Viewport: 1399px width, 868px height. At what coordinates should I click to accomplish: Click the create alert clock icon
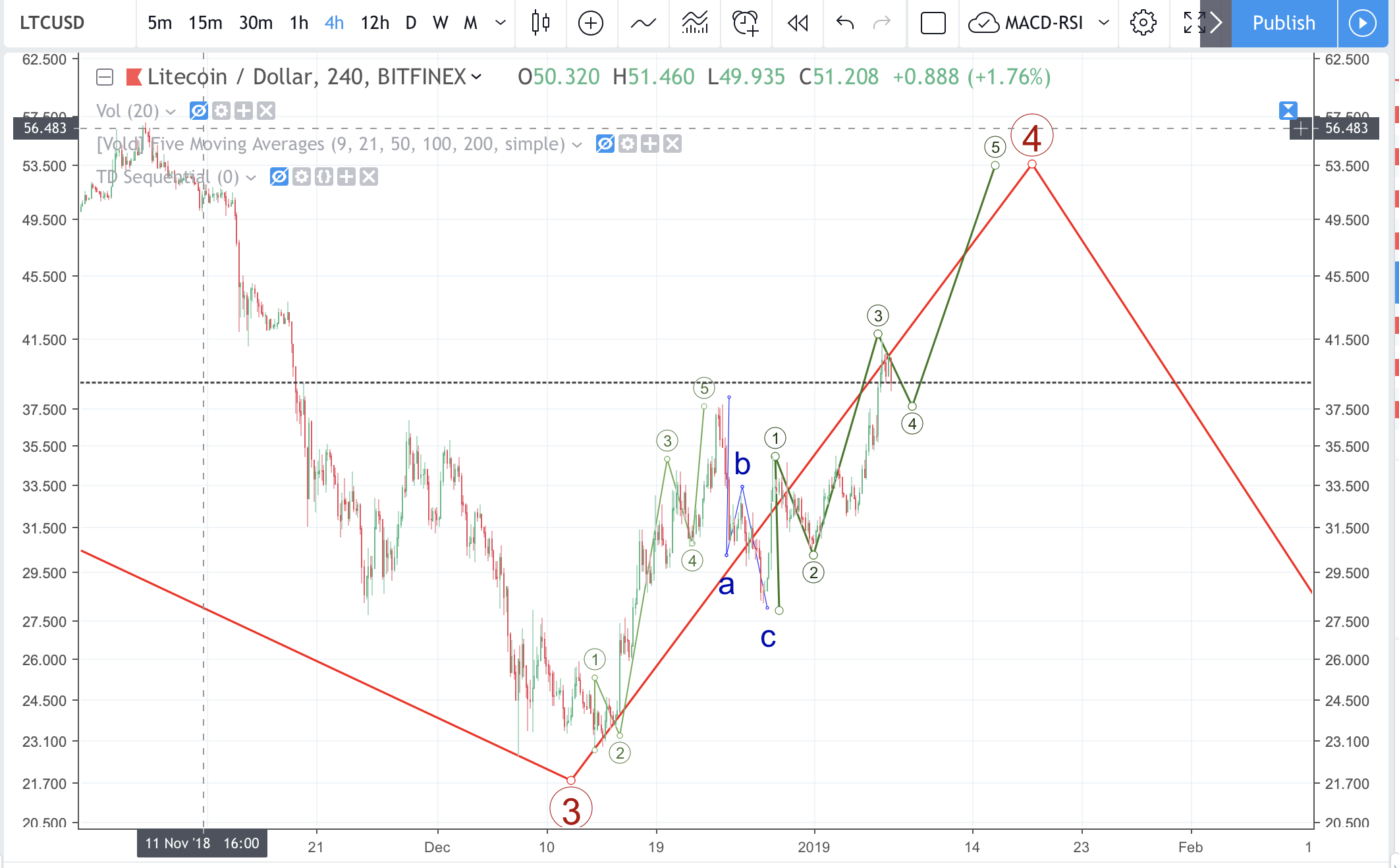coord(746,23)
